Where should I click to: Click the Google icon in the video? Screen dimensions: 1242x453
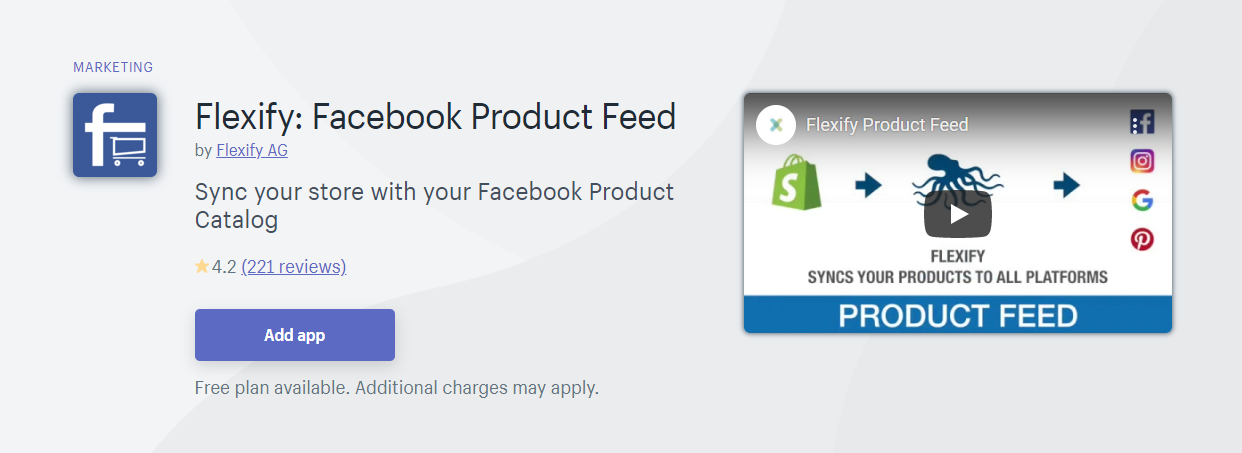(1142, 200)
